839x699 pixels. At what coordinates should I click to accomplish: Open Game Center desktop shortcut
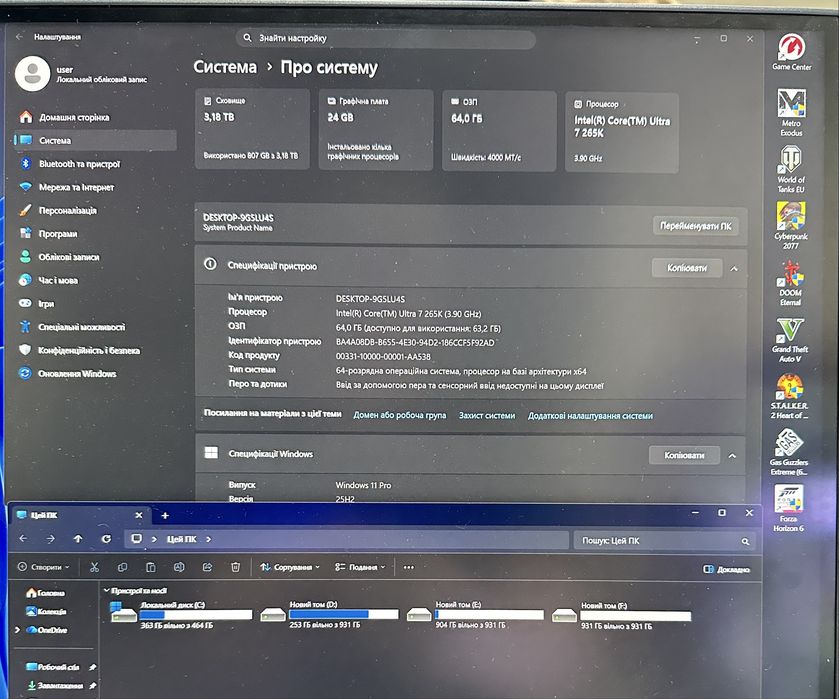(x=791, y=51)
